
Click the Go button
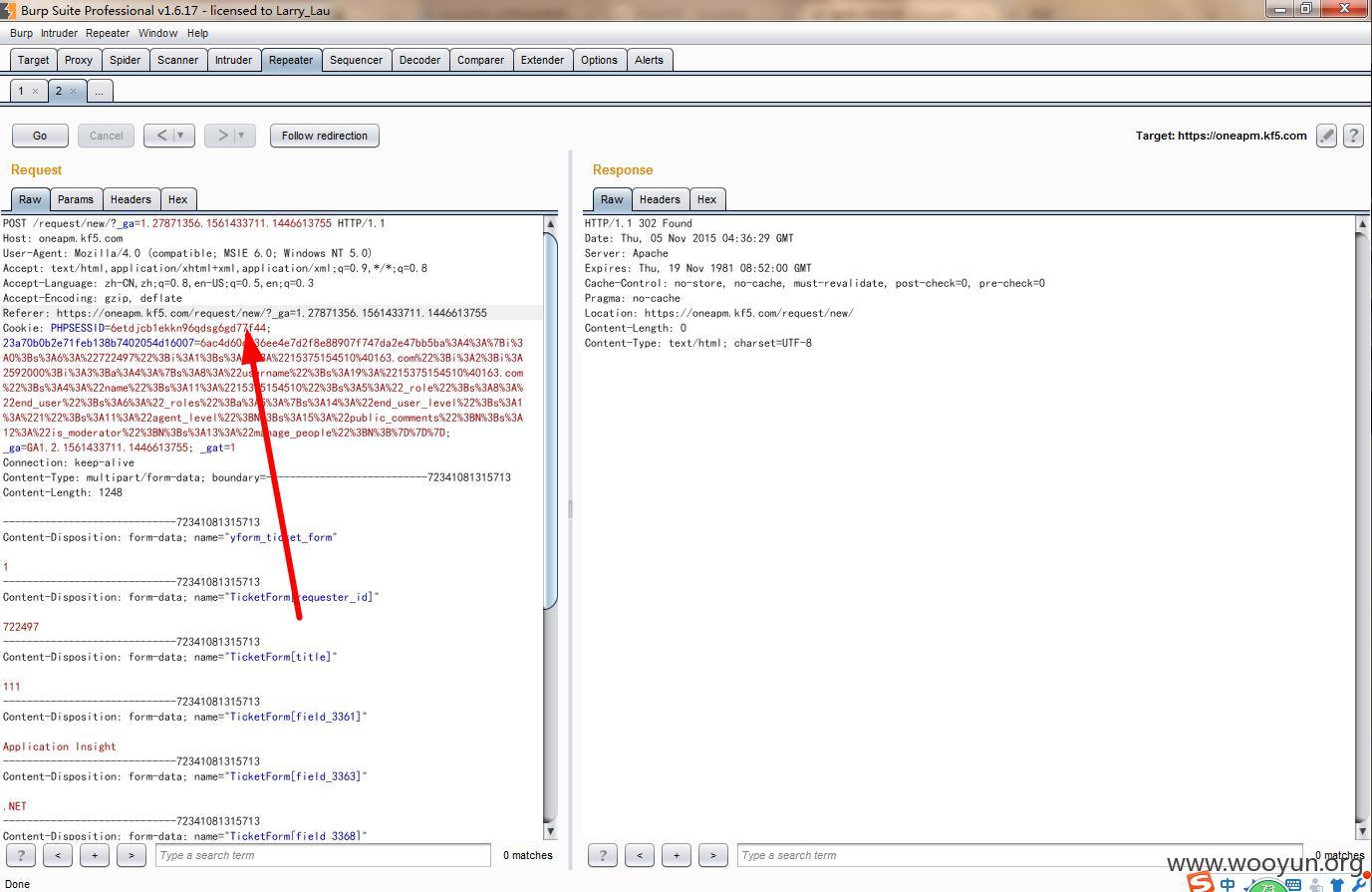pos(40,136)
